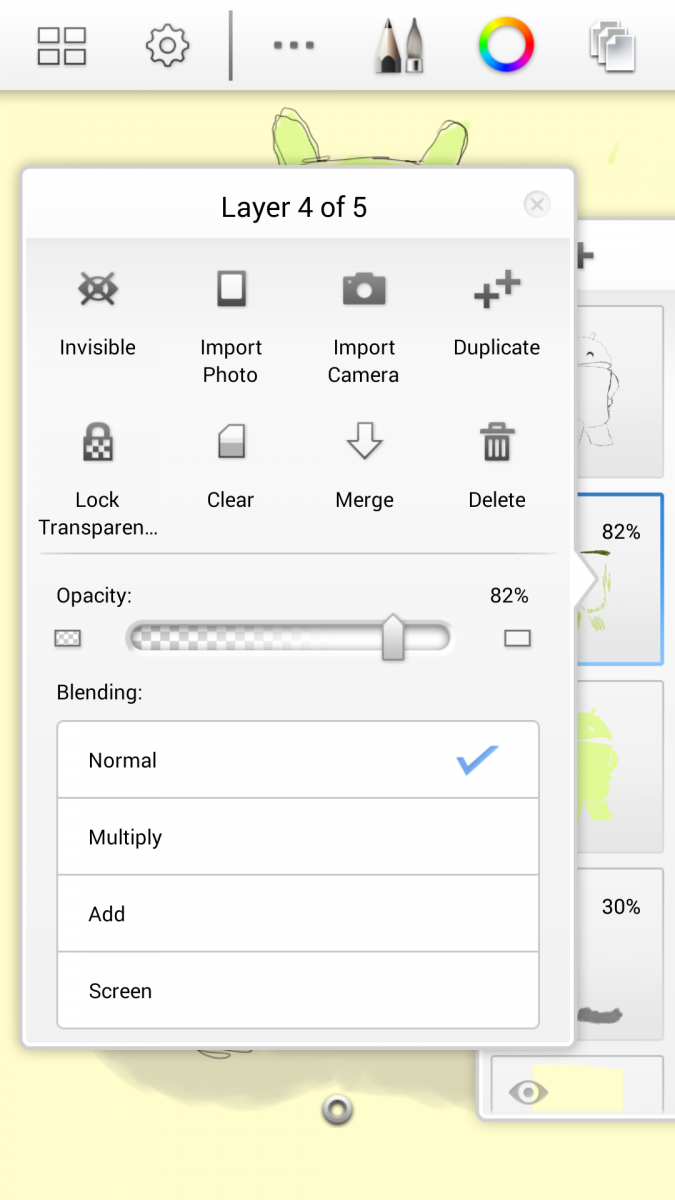This screenshot has height=1200, width=675.
Task: Clear the layer contents
Action: click(231, 441)
